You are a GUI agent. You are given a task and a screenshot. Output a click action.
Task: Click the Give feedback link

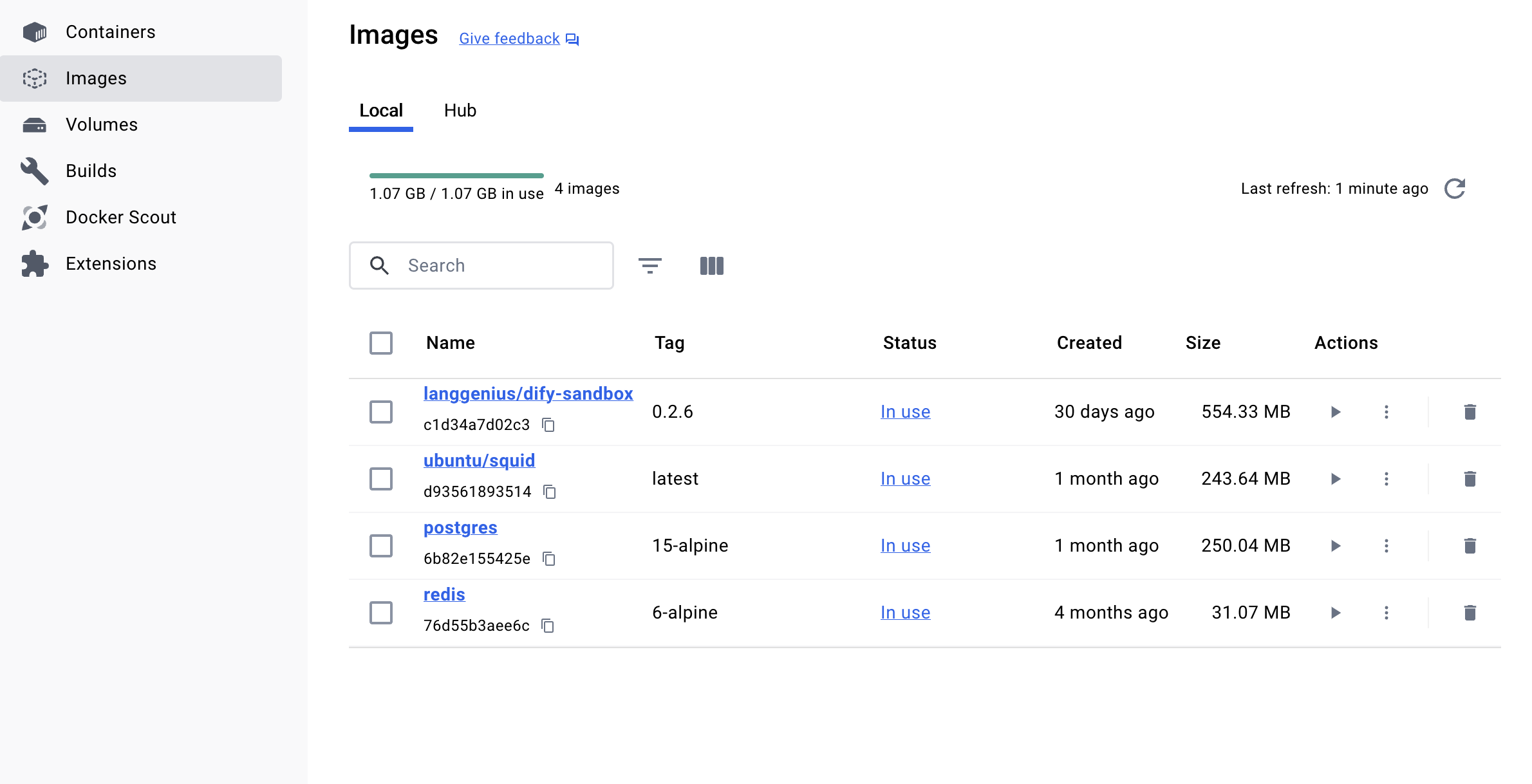pos(519,39)
